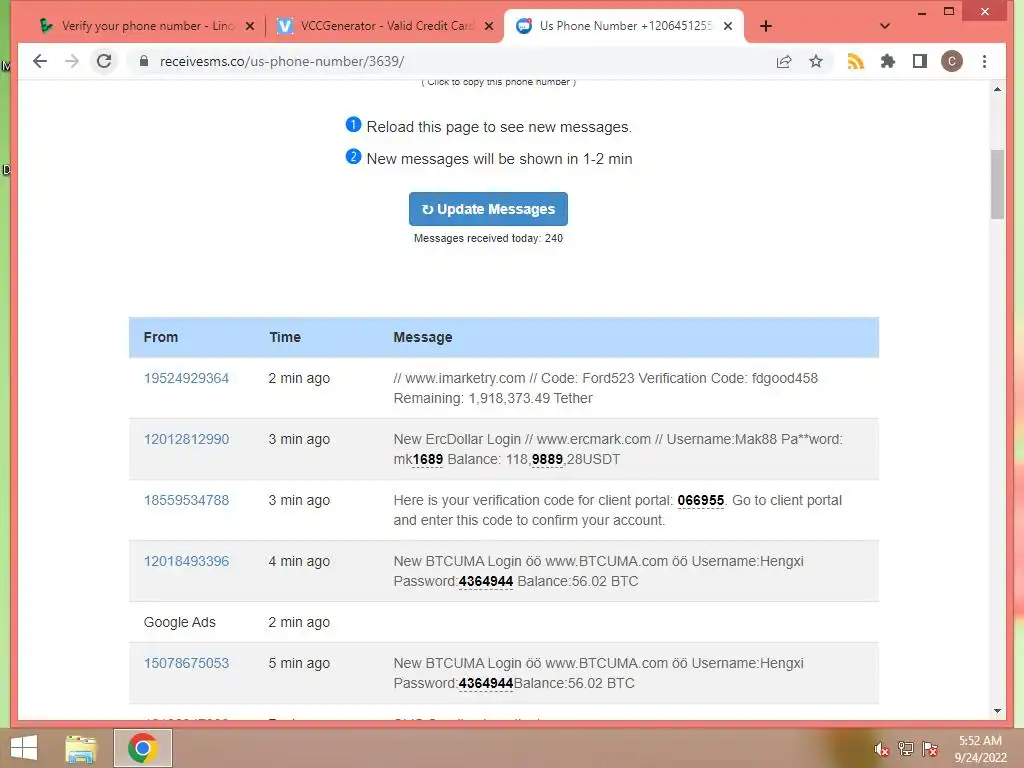Switch to the VCCGenerator tab
The width and height of the screenshot is (1024, 768).
(385, 26)
